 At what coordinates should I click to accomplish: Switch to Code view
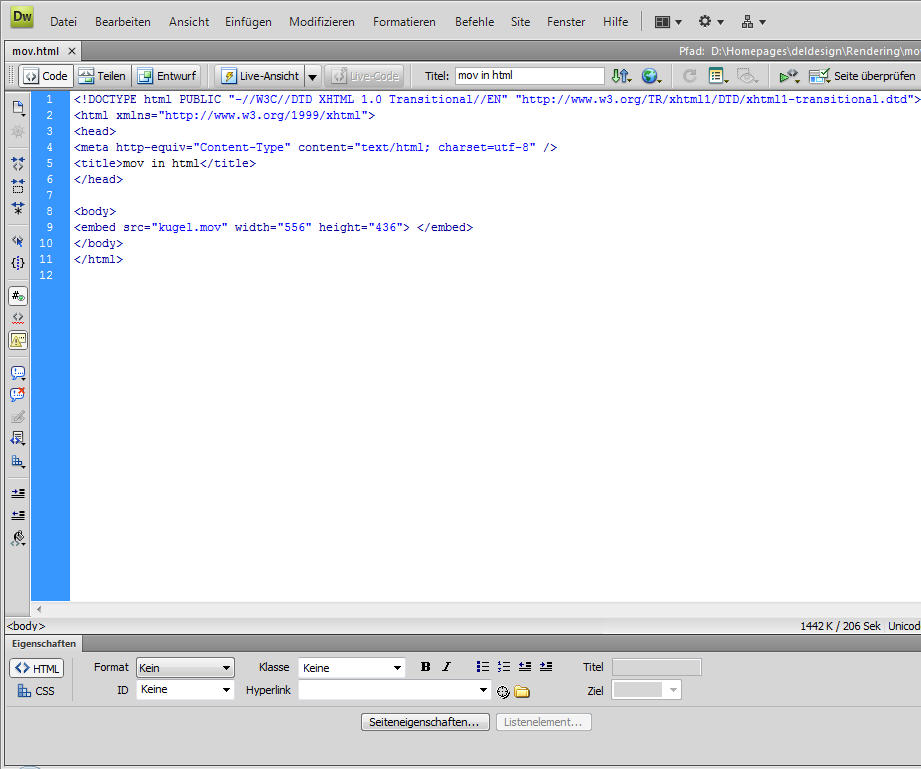(45, 76)
